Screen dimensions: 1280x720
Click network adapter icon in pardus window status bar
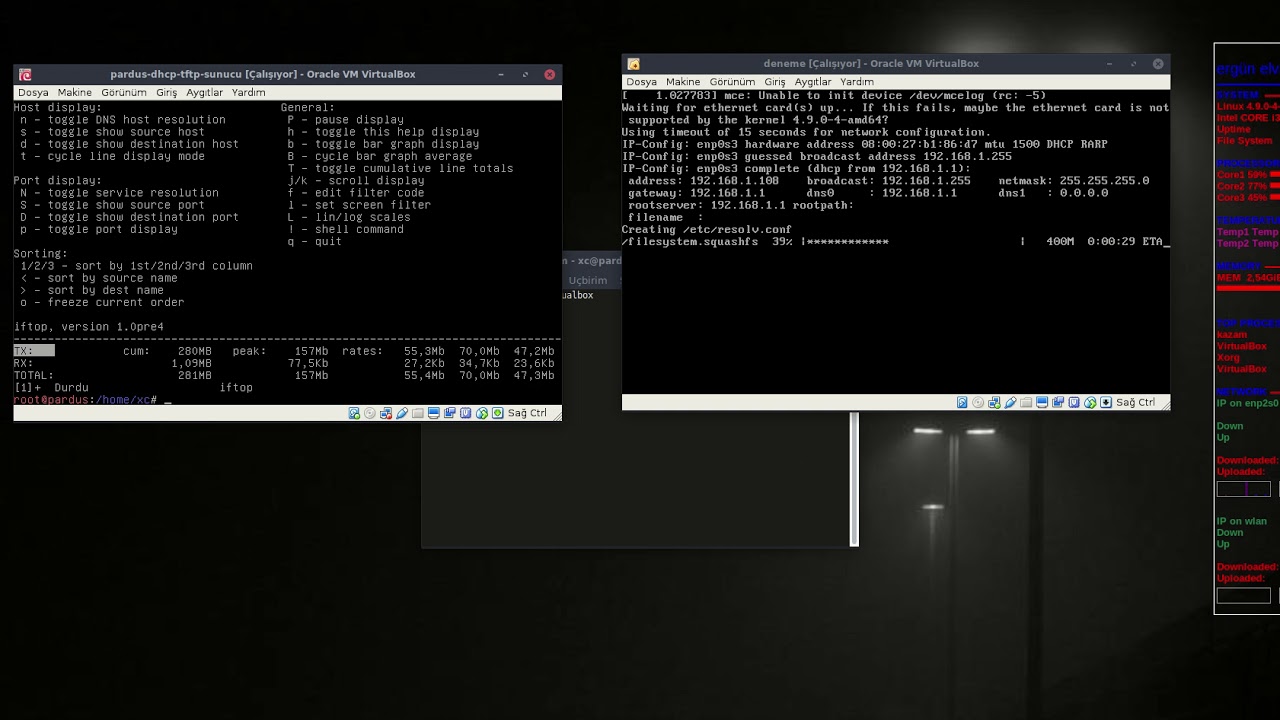click(386, 413)
